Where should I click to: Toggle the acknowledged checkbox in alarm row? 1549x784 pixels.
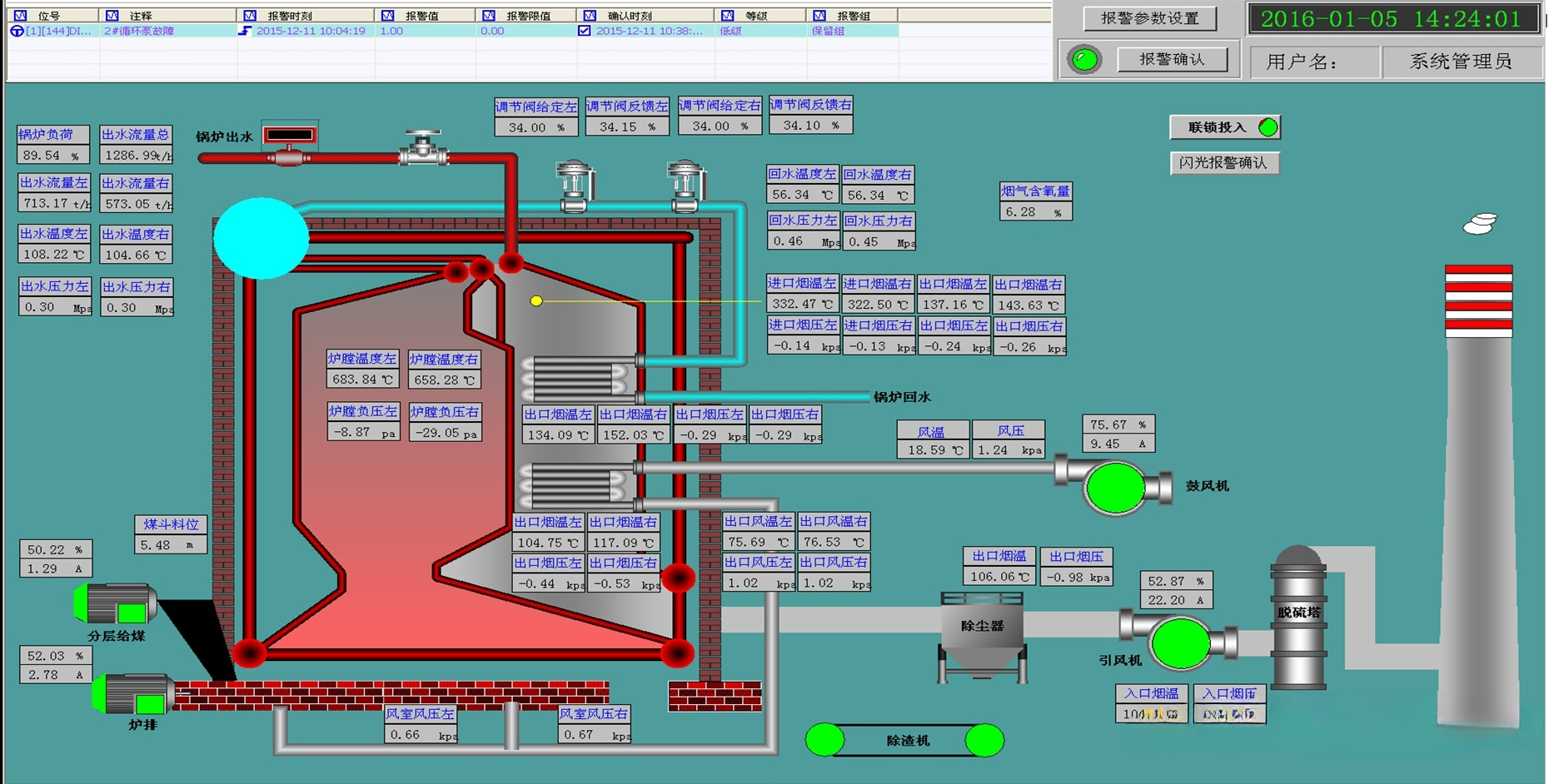click(585, 31)
